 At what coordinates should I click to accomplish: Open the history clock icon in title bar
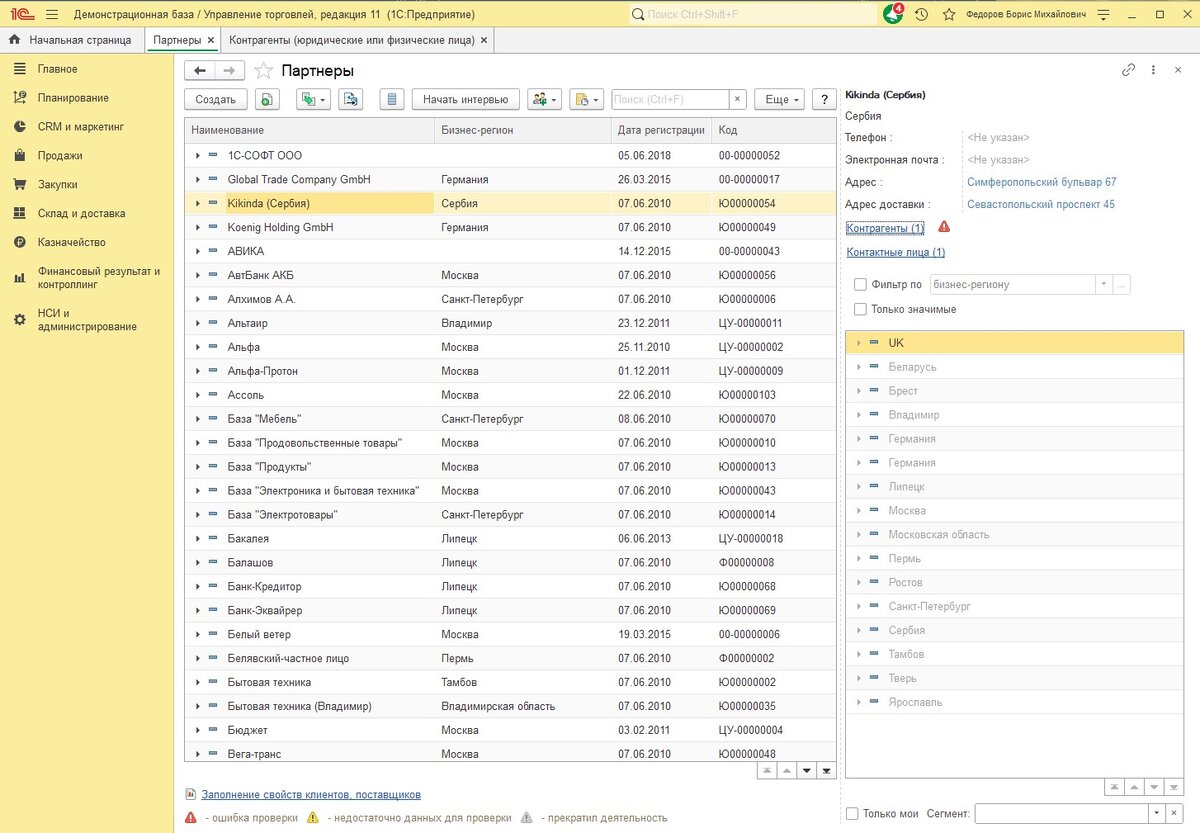click(921, 15)
